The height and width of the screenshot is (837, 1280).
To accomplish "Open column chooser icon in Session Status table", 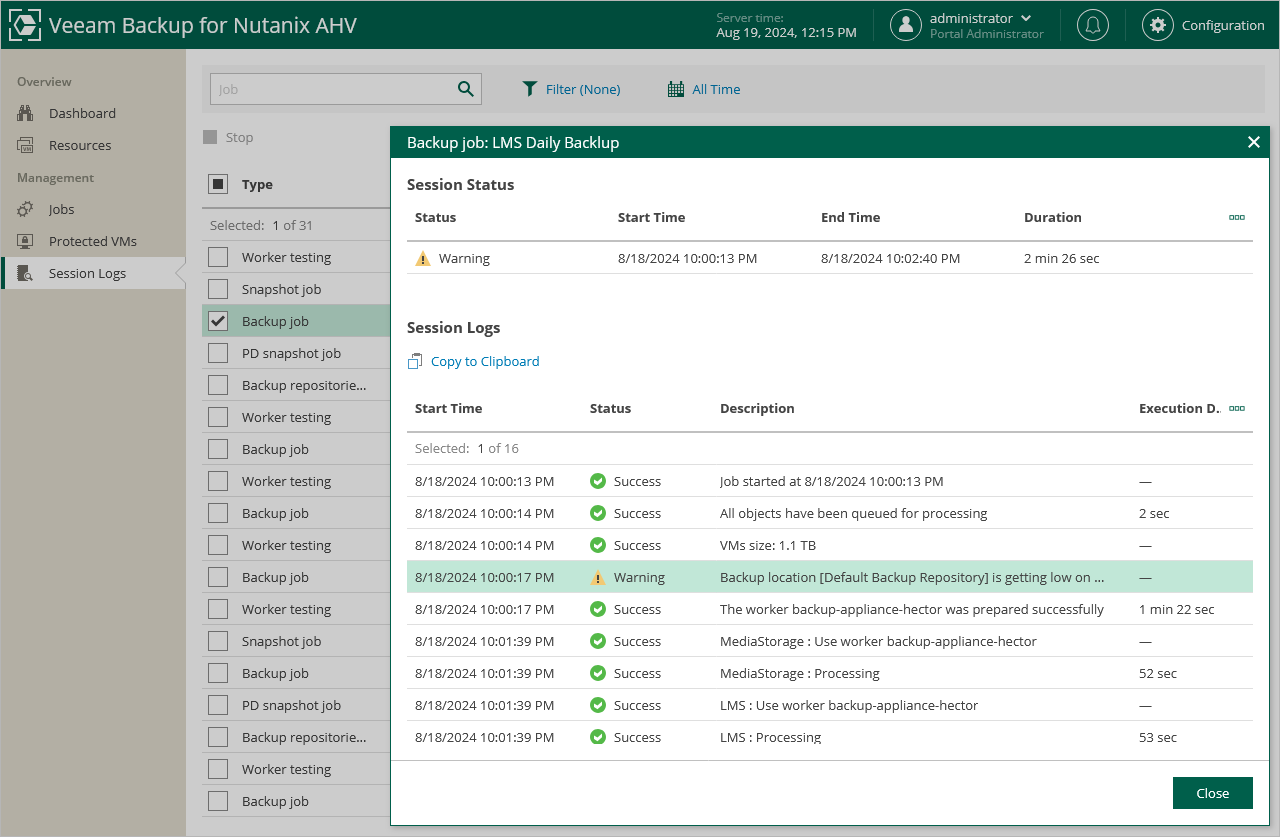I will [1236, 217].
